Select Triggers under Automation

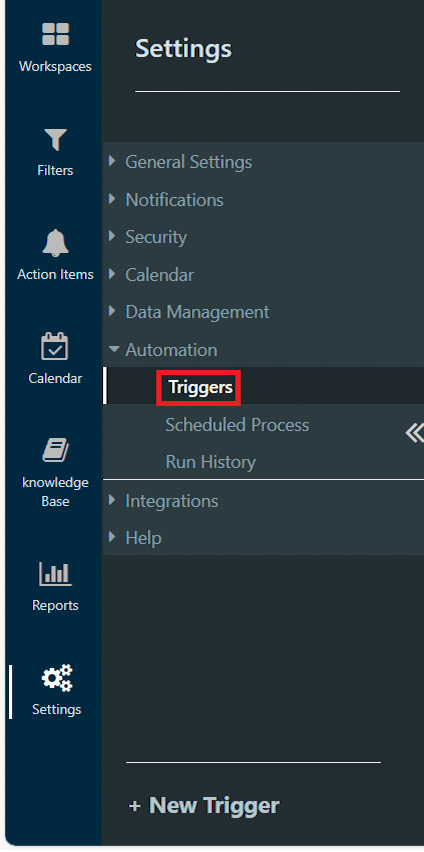click(x=200, y=387)
